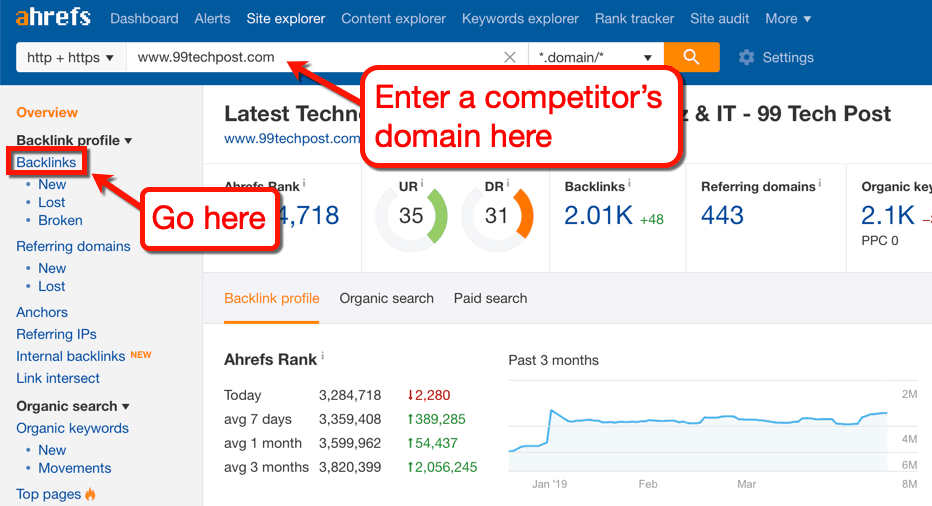
Task: Click the DR 31 donut gauge
Action: 497,215
